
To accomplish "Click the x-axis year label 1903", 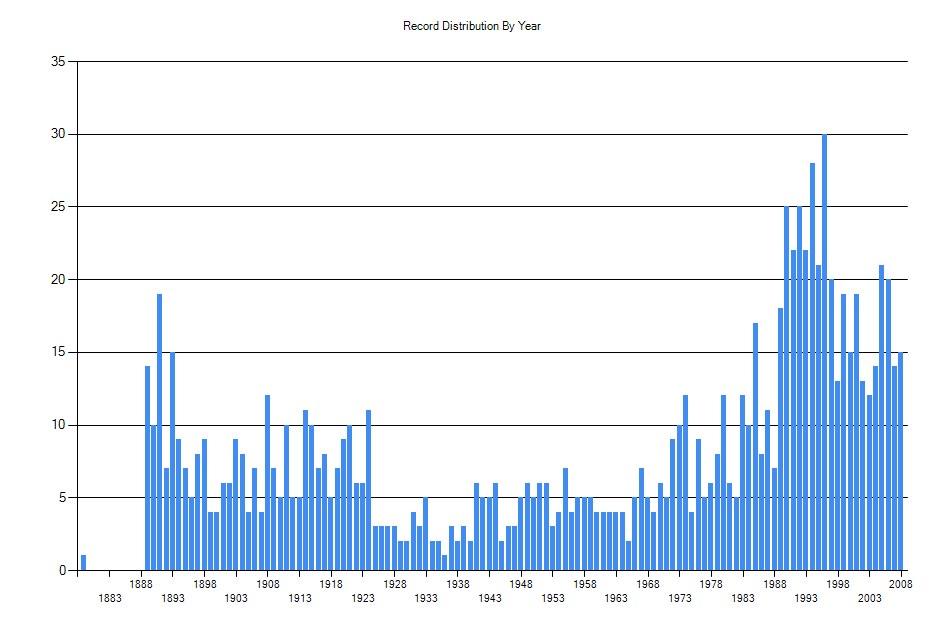I will tap(236, 598).
